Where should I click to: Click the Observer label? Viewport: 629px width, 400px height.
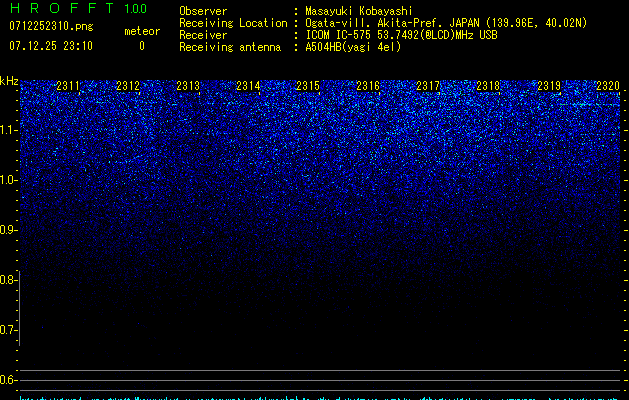pyautogui.click(x=203, y=11)
